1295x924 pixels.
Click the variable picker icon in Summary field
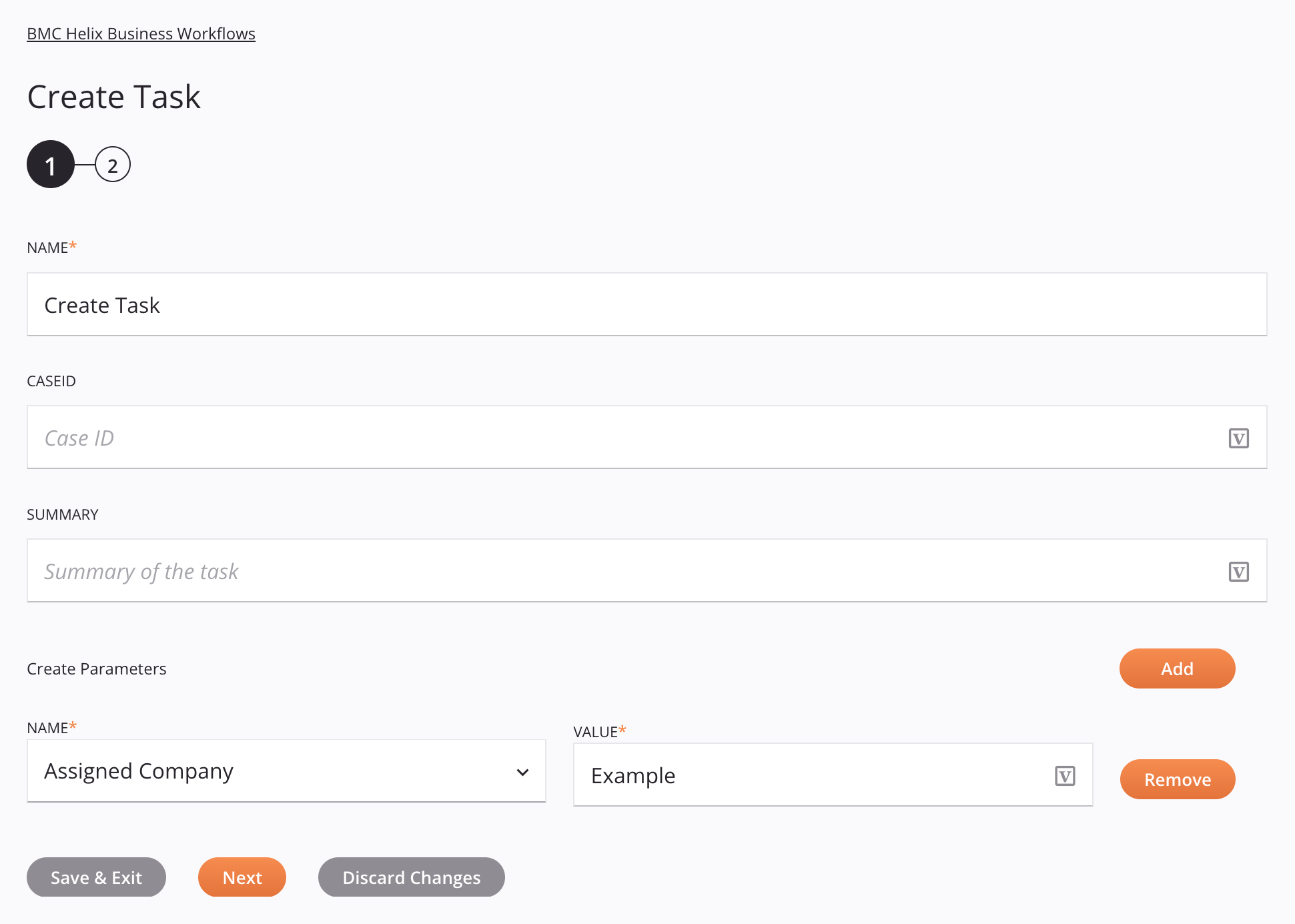1239,572
